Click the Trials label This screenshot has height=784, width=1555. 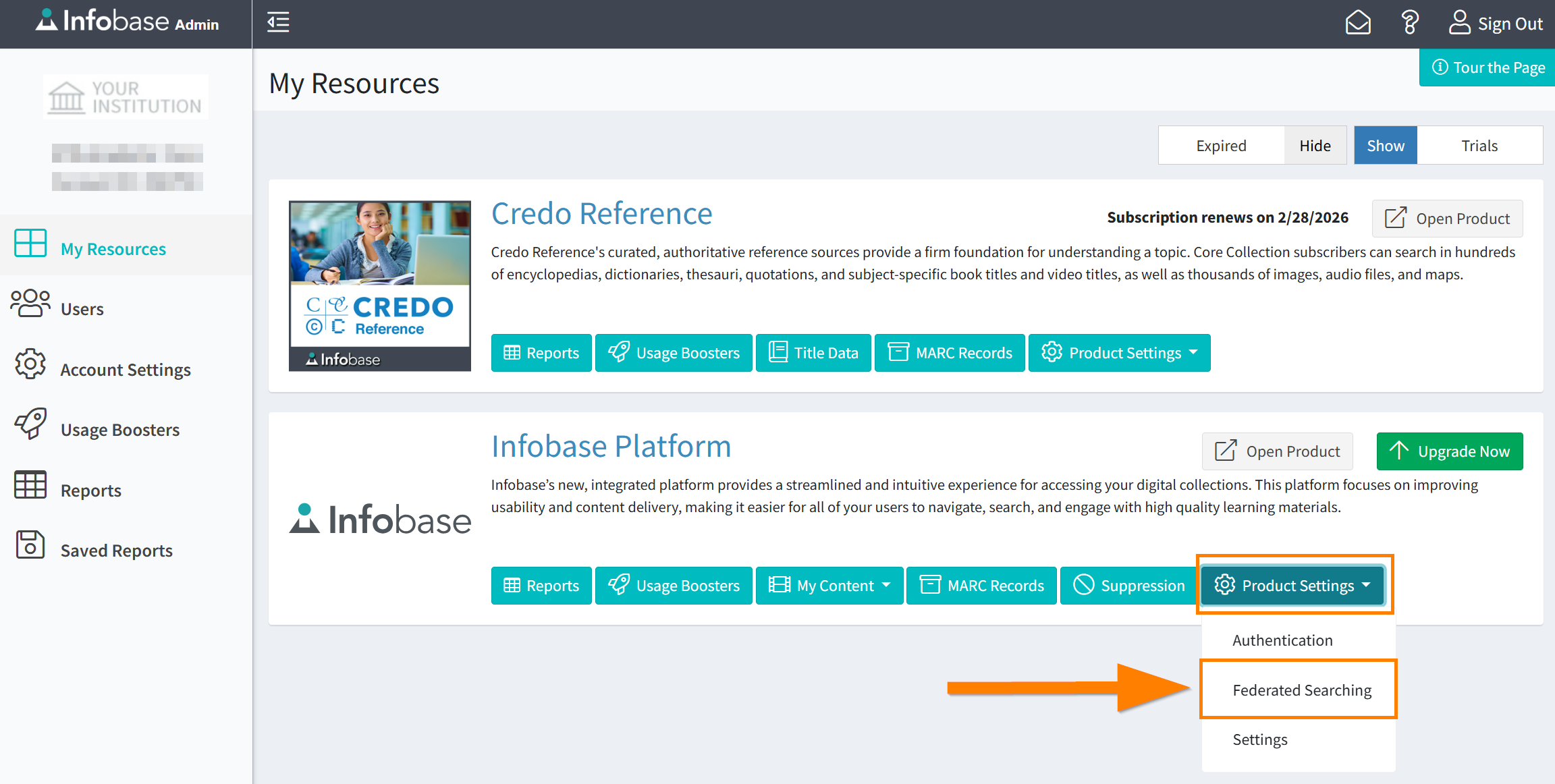coord(1479,146)
